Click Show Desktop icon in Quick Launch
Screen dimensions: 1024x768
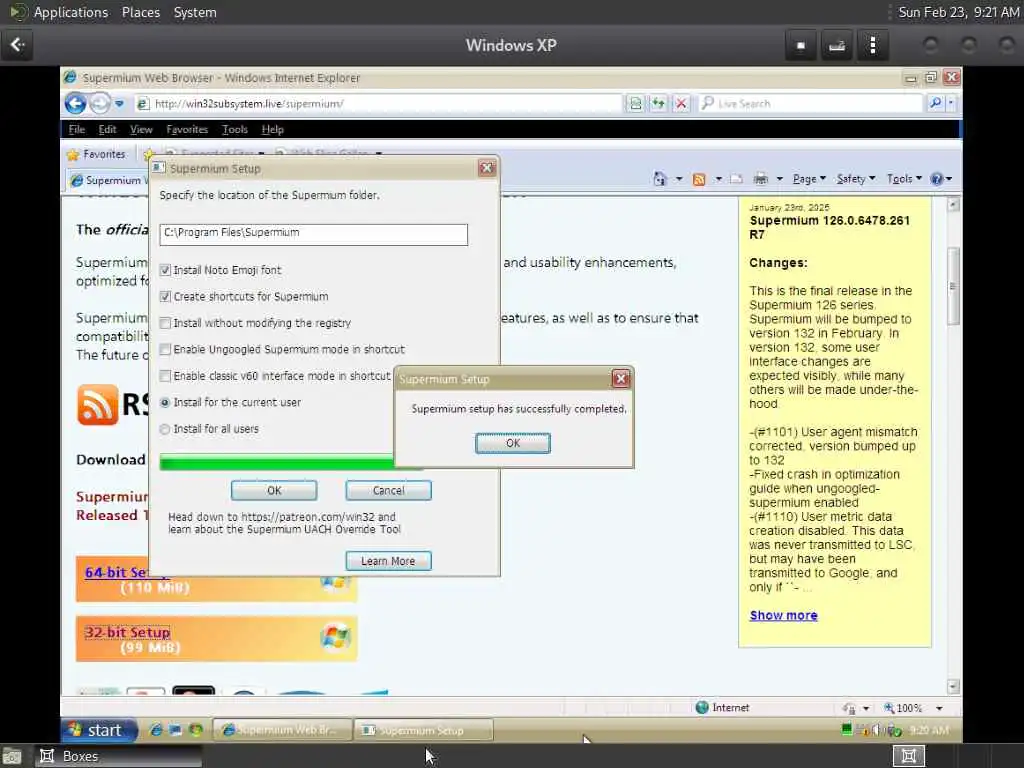click(x=176, y=730)
